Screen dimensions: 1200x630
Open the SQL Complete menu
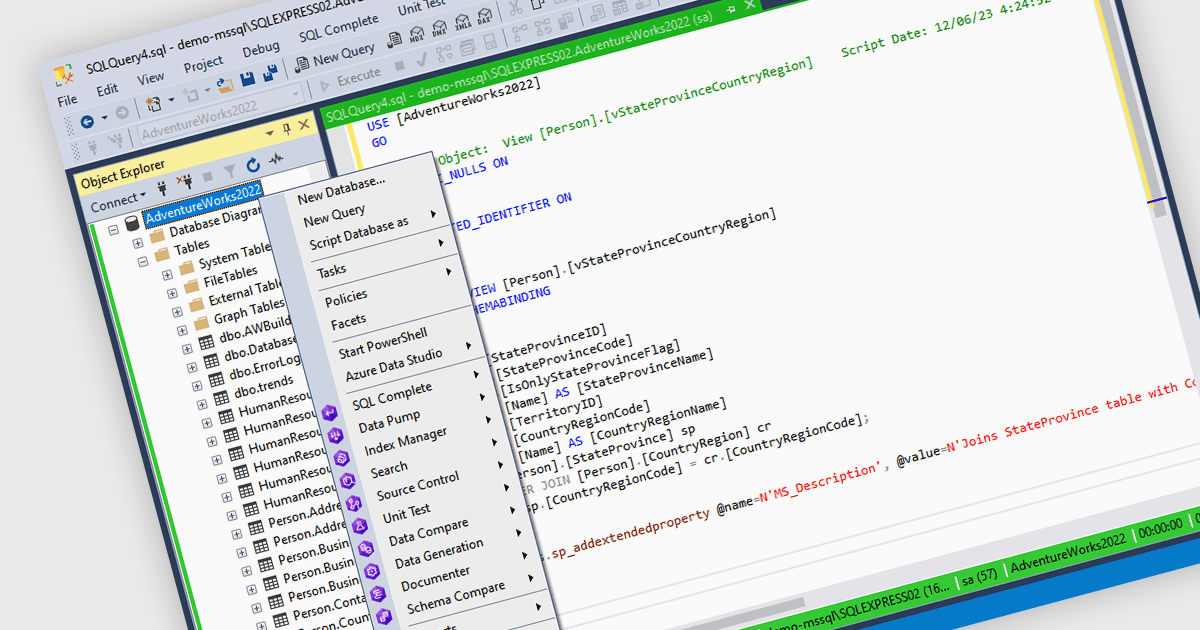(339, 29)
